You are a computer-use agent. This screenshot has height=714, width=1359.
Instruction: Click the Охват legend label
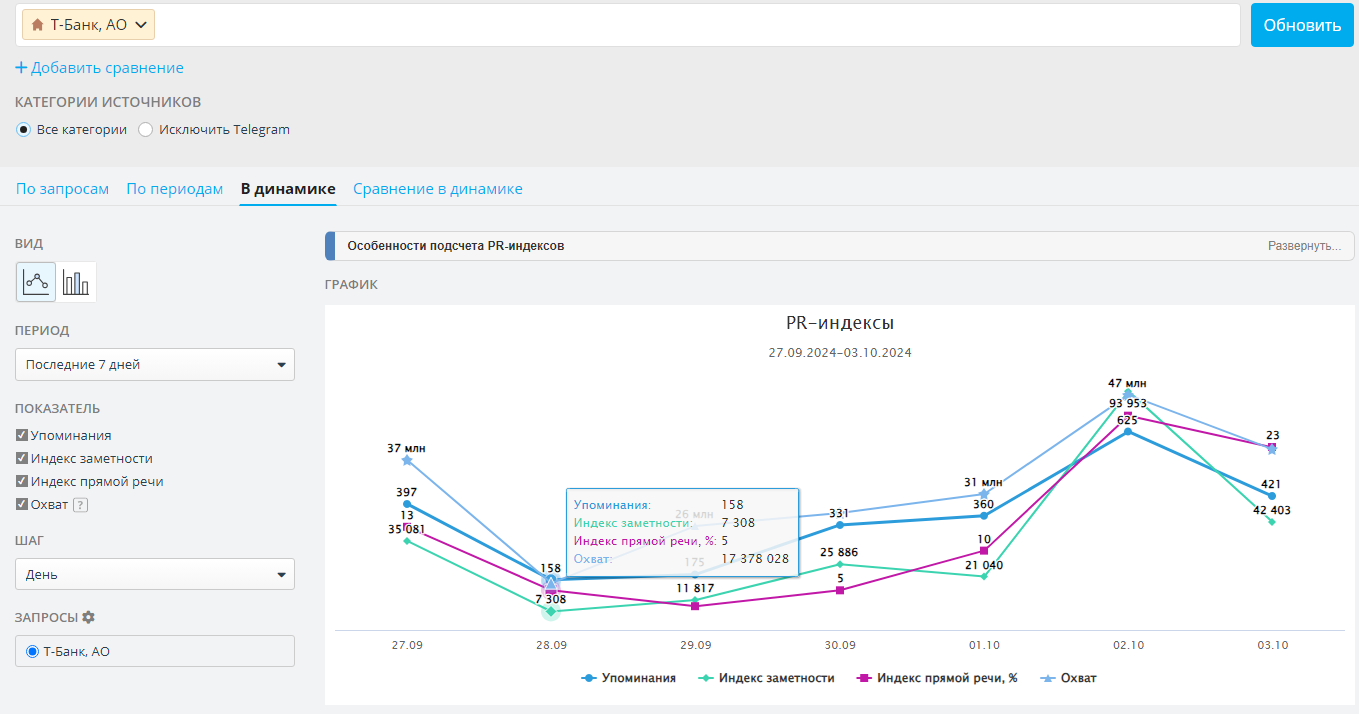[1078, 678]
